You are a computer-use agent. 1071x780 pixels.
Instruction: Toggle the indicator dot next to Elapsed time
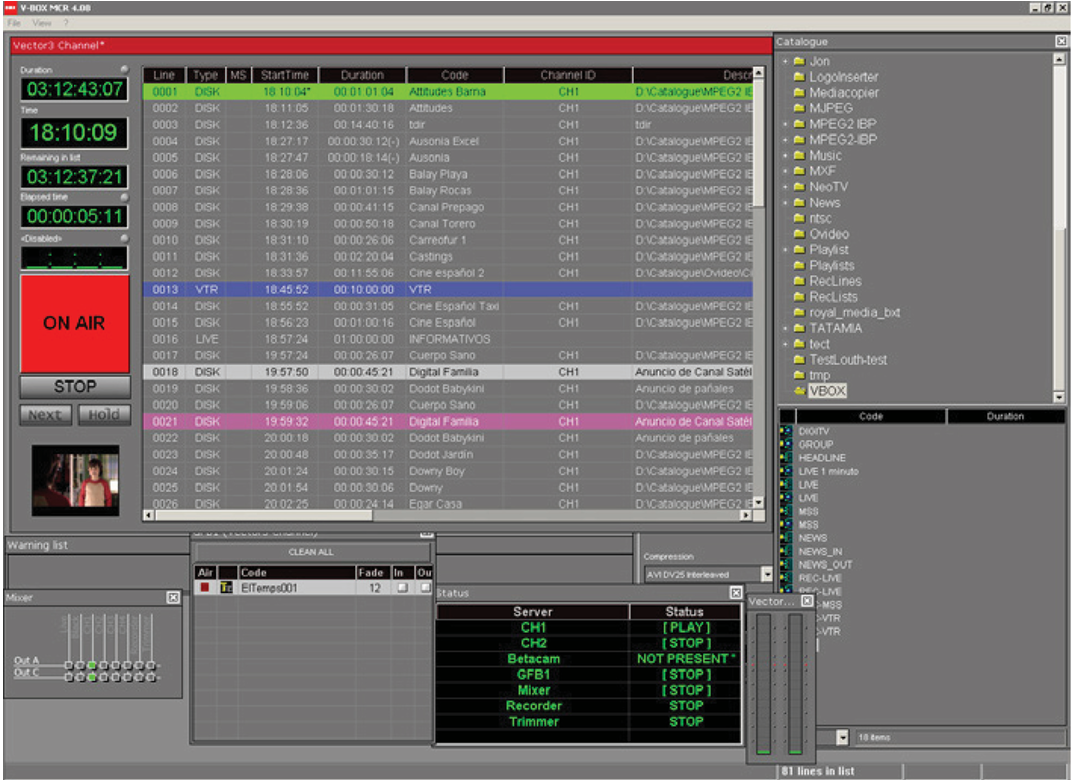click(x=124, y=197)
